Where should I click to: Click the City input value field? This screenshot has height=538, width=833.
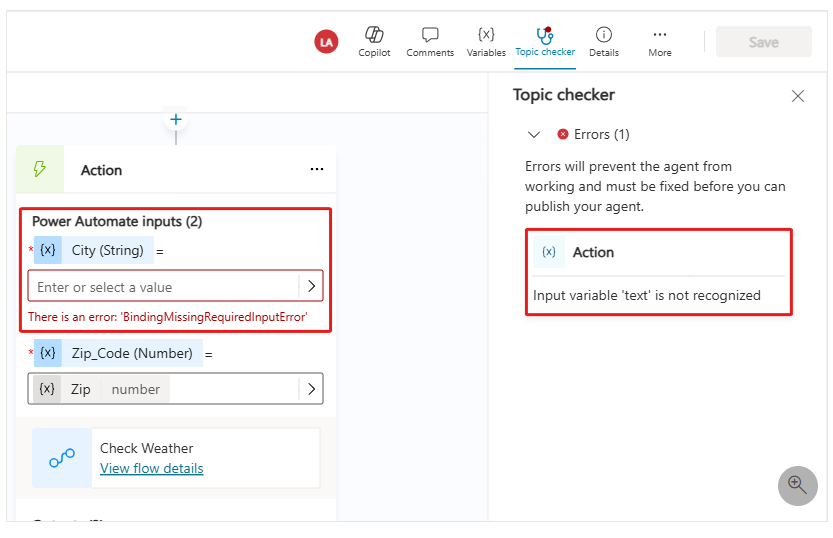point(165,287)
